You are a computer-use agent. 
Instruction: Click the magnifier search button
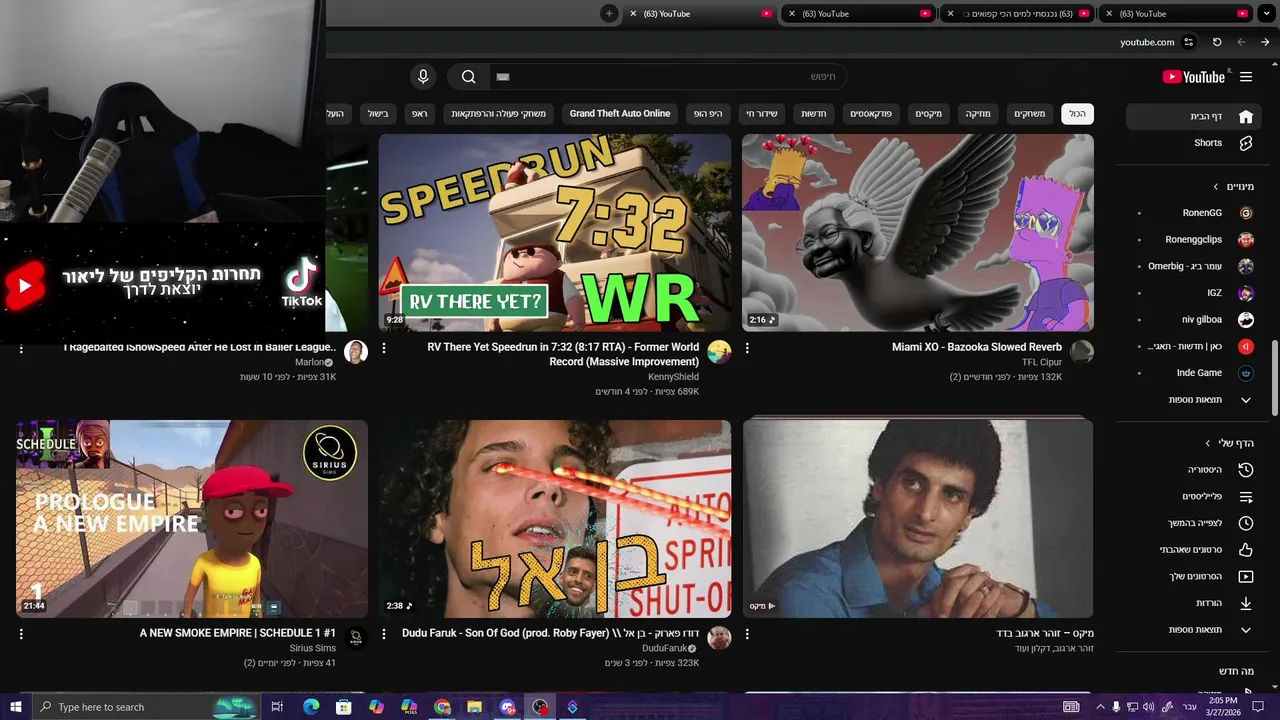click(468, 77)
